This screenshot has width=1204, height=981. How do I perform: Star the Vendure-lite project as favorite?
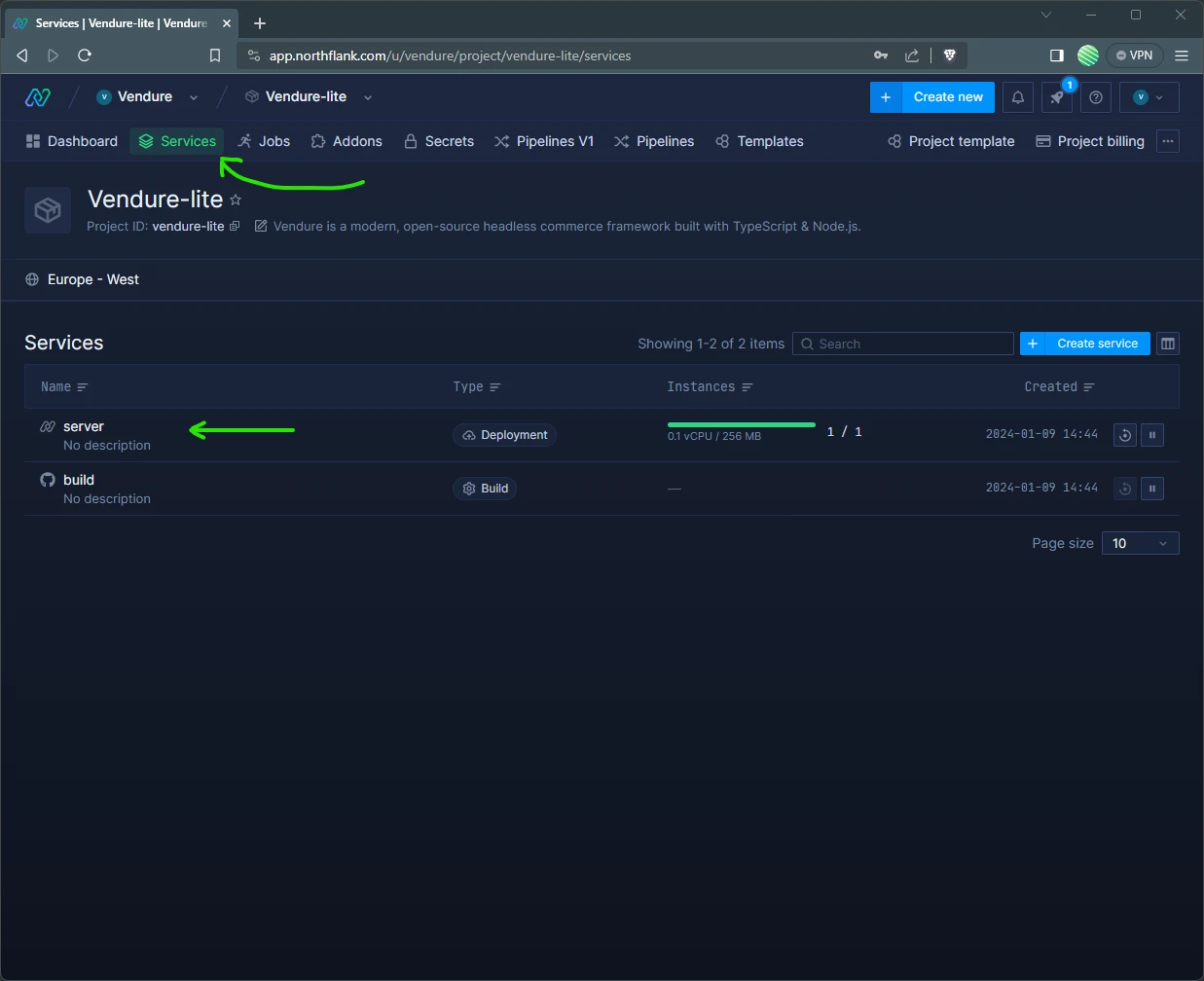(236, 200)
